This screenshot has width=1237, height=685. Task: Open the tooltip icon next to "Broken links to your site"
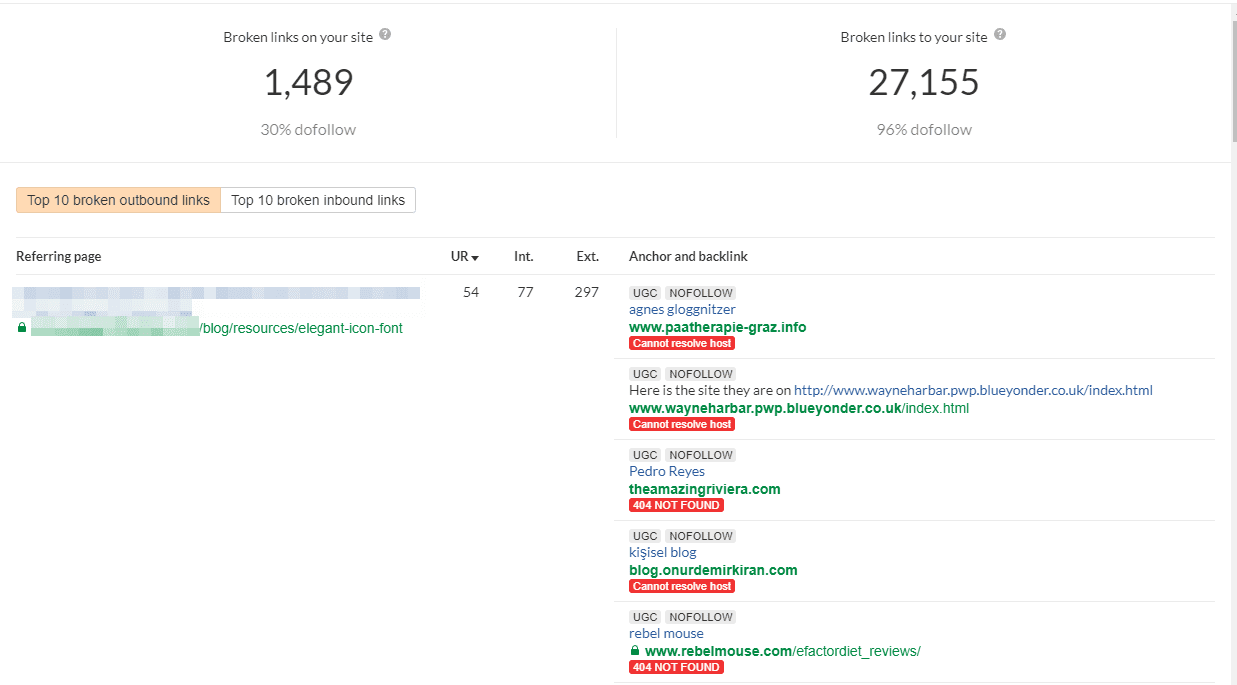[998, 36]
